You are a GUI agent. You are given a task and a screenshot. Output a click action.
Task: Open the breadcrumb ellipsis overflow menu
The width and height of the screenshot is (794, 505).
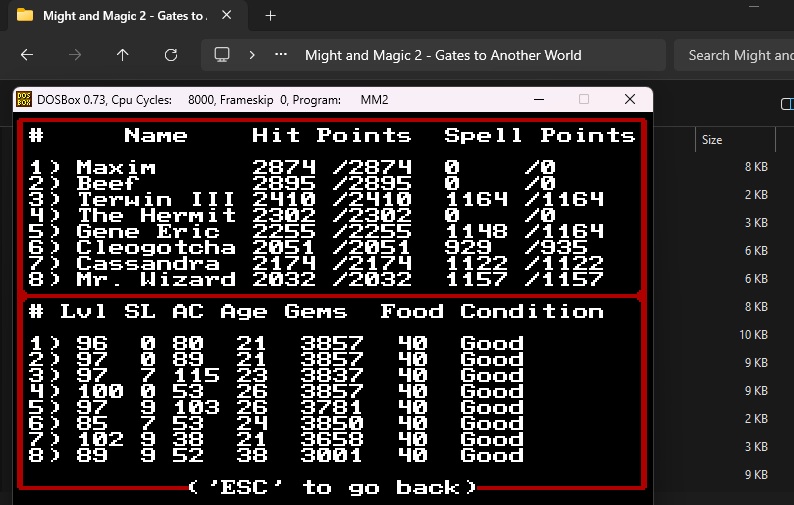[x=281, y=54]
